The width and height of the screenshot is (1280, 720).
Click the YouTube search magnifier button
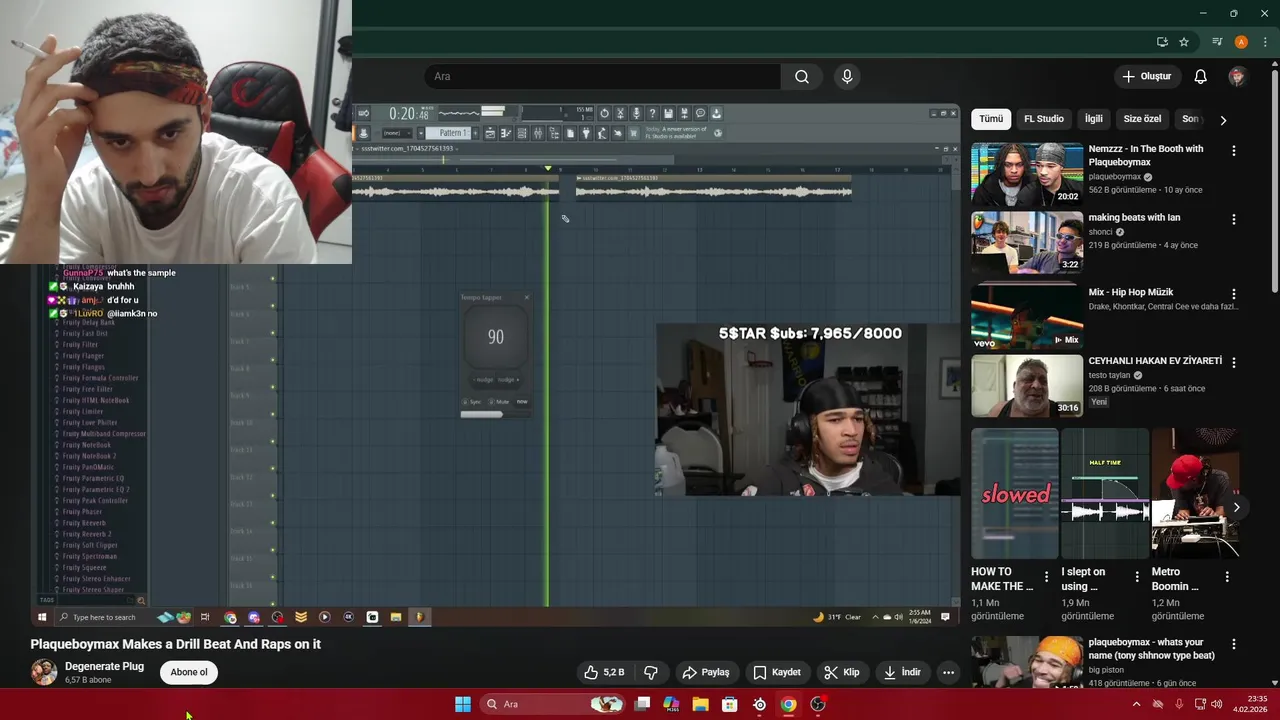click(x=802, y=77)
